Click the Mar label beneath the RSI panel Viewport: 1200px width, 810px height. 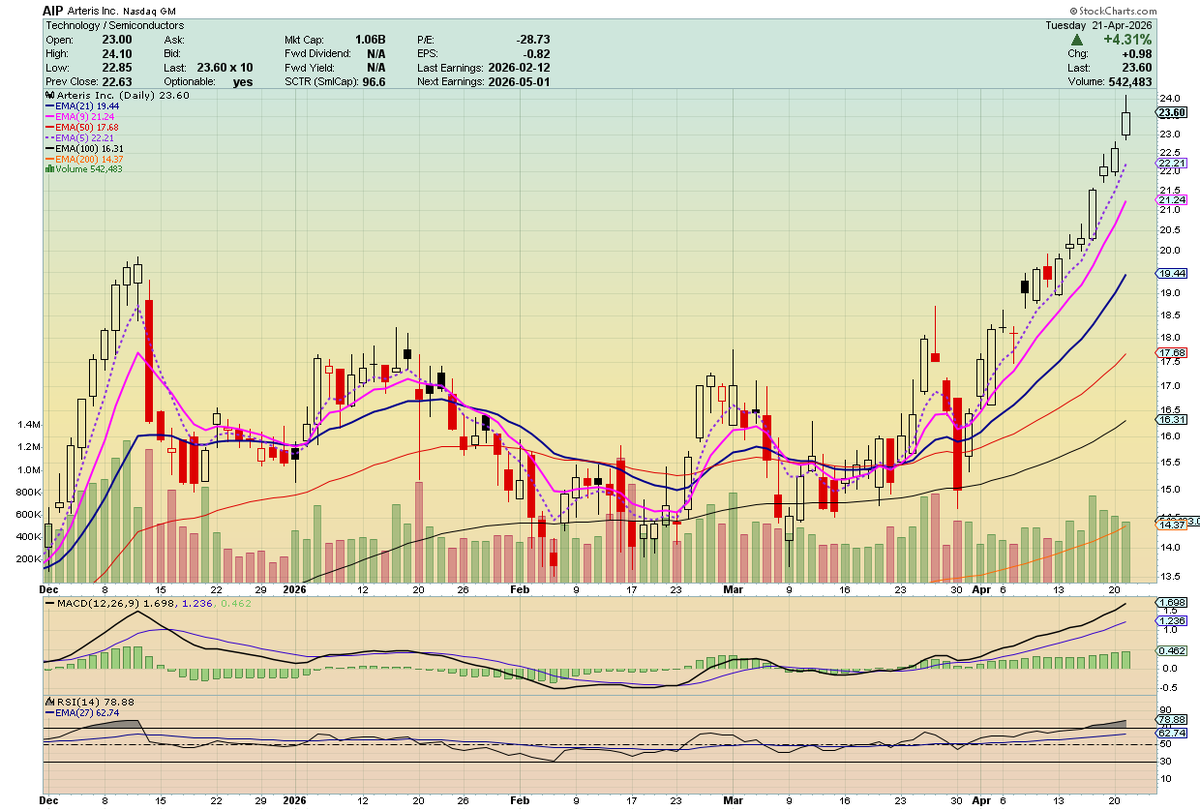click(734, 800)
